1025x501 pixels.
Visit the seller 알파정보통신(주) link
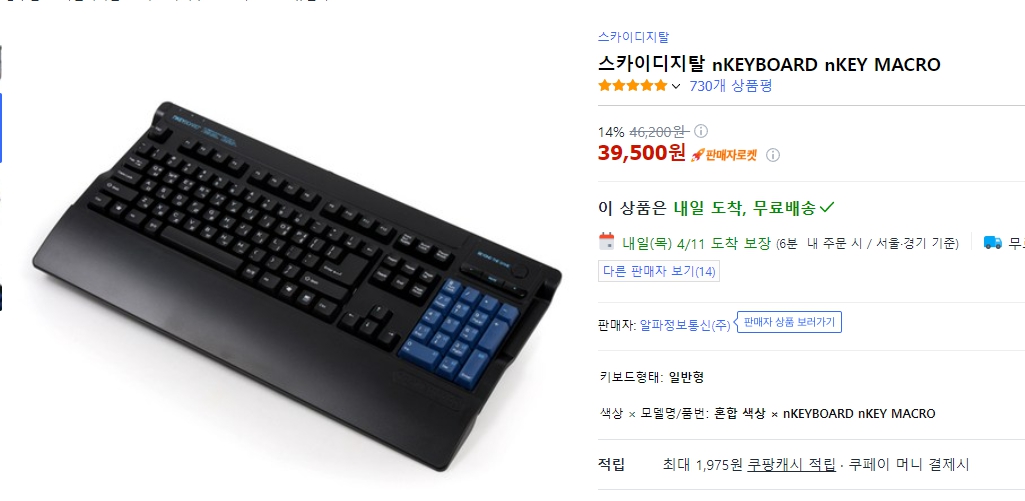tap(685, 325)
